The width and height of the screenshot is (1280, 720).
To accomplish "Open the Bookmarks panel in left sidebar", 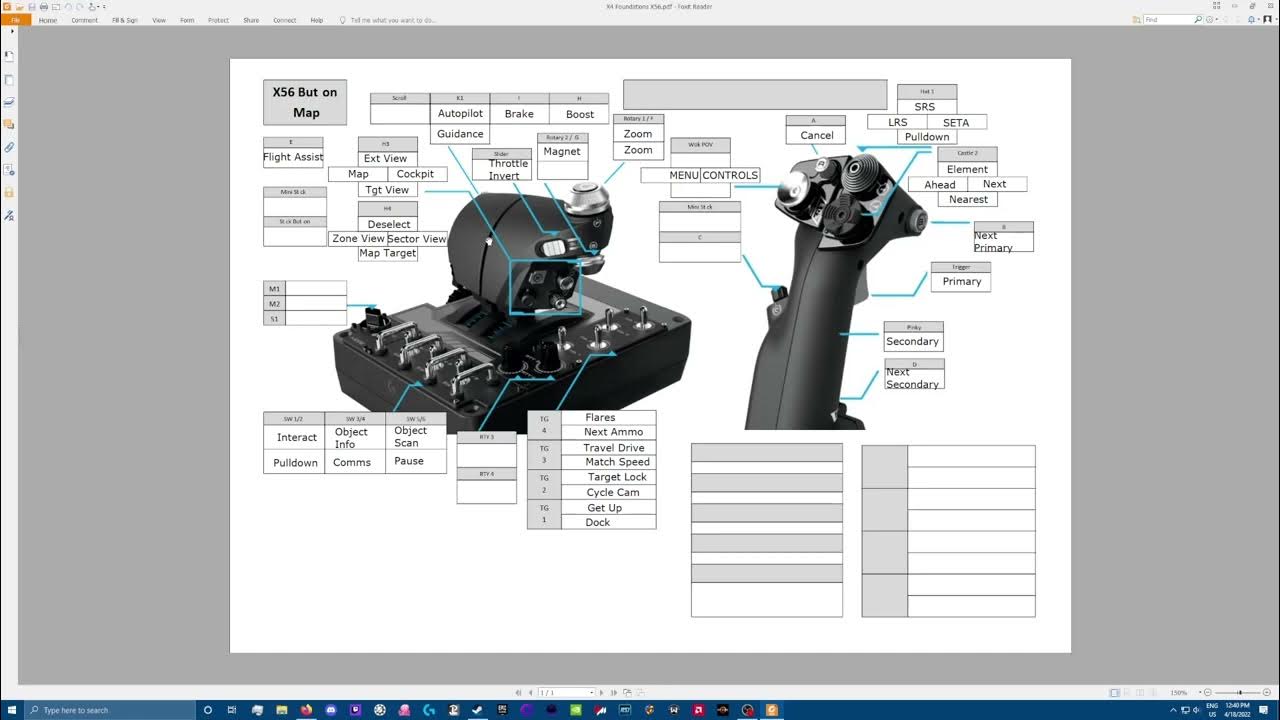I will pos(9,56).
